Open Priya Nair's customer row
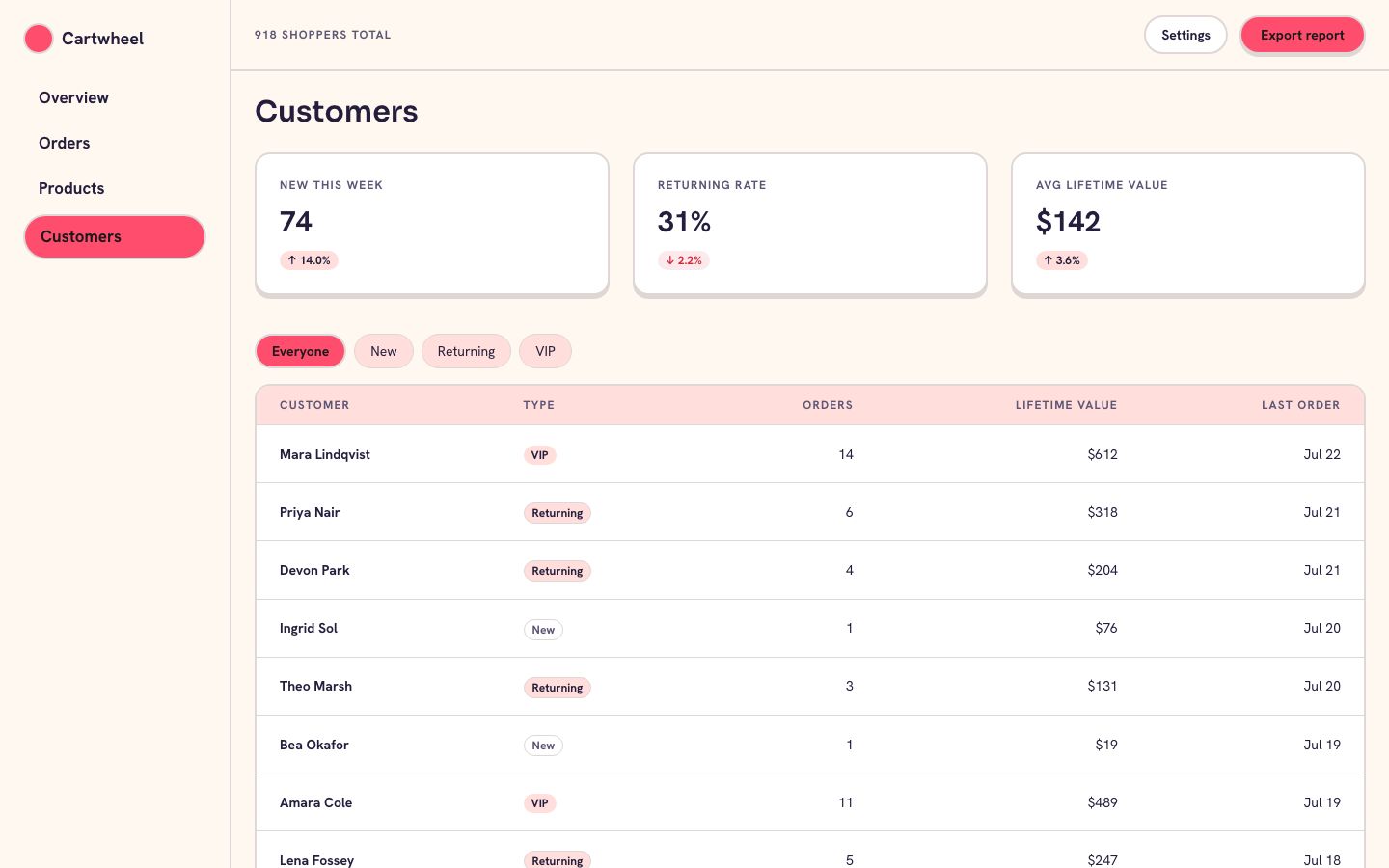The width and height of the screenshot is (1389, 868). [x=810, y=512]
